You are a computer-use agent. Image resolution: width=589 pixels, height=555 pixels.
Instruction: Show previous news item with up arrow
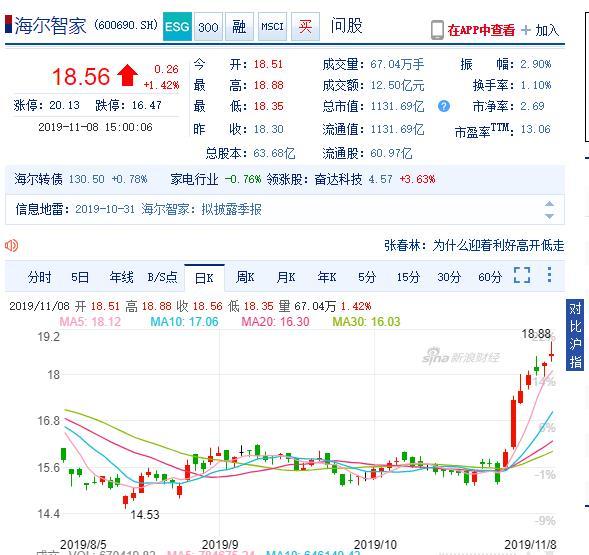tap(549, 203)
